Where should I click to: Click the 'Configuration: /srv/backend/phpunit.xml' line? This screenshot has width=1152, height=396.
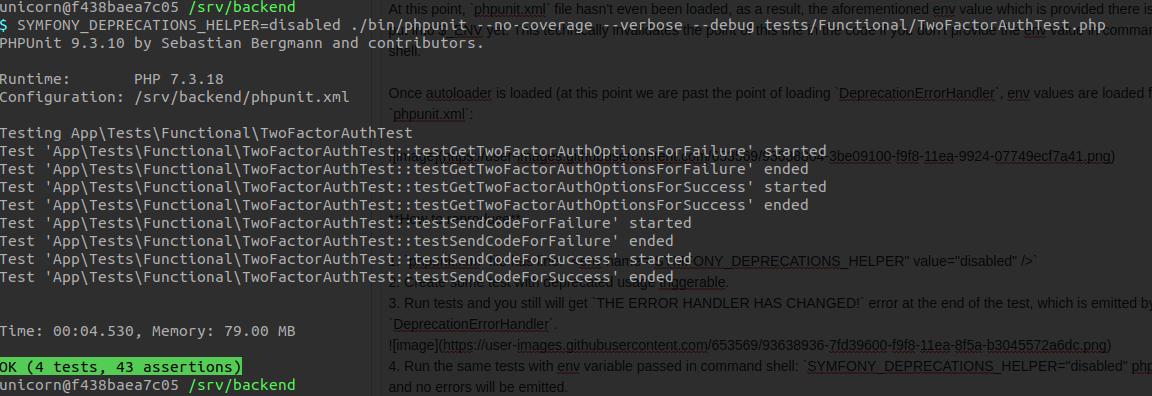(175, 97)
